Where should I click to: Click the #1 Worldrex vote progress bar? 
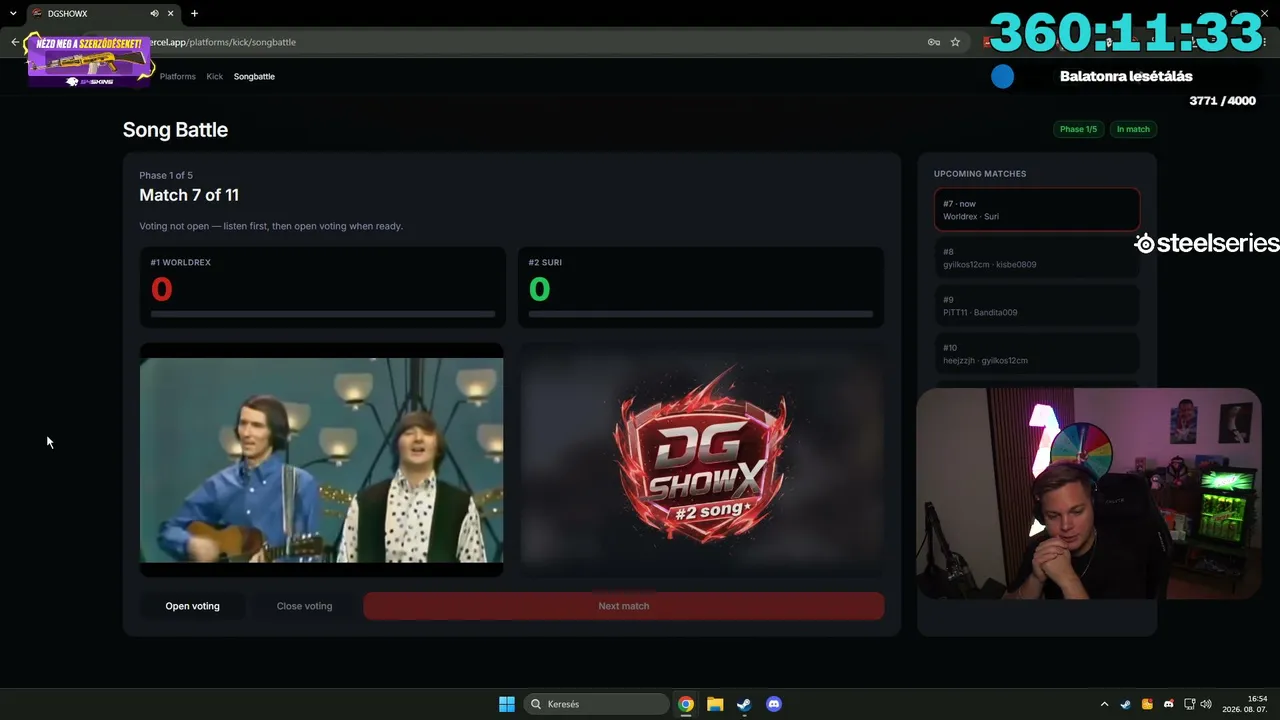pos(323,314)
